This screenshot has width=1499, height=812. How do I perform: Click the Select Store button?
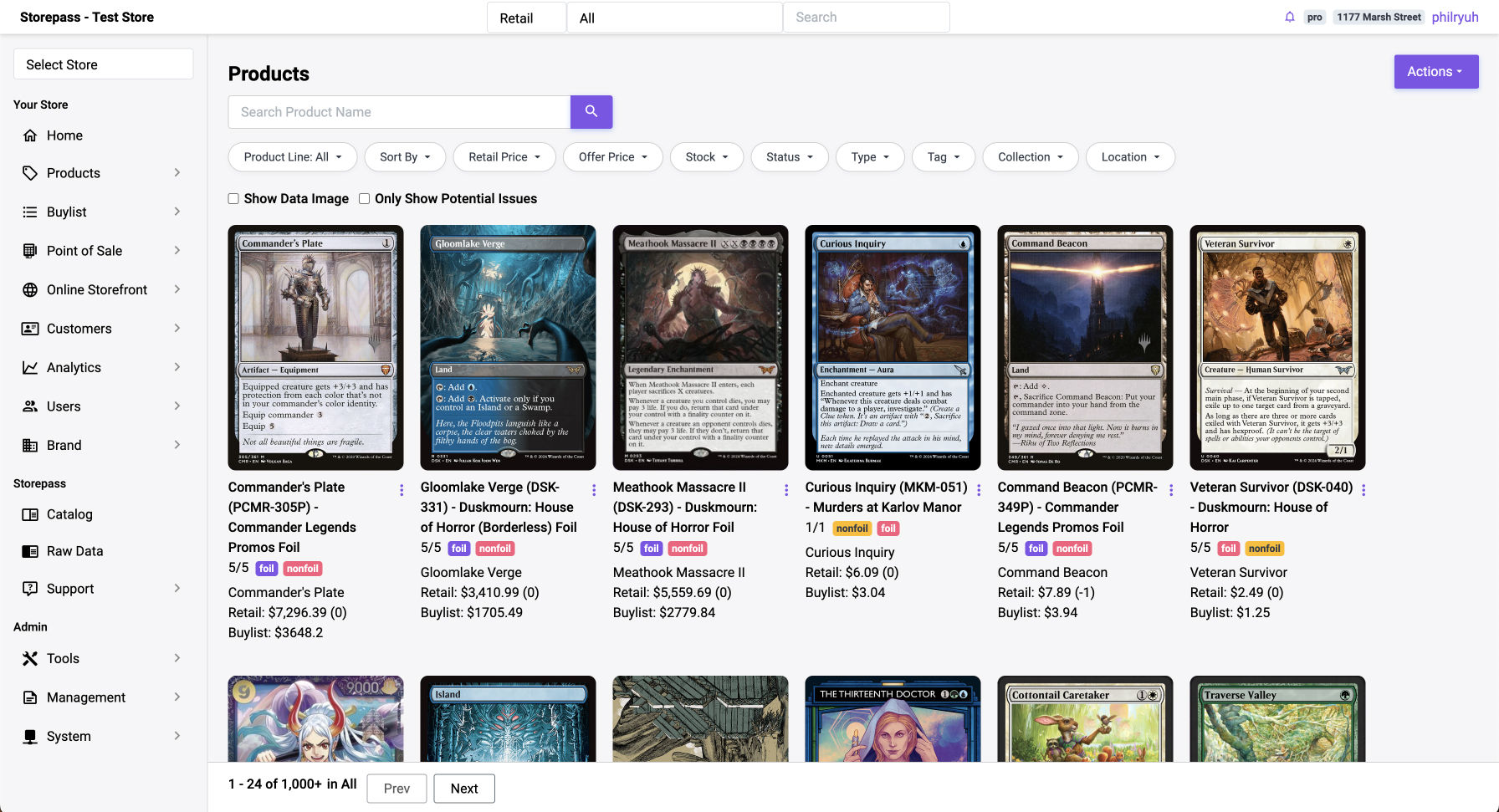coord(104,64)
